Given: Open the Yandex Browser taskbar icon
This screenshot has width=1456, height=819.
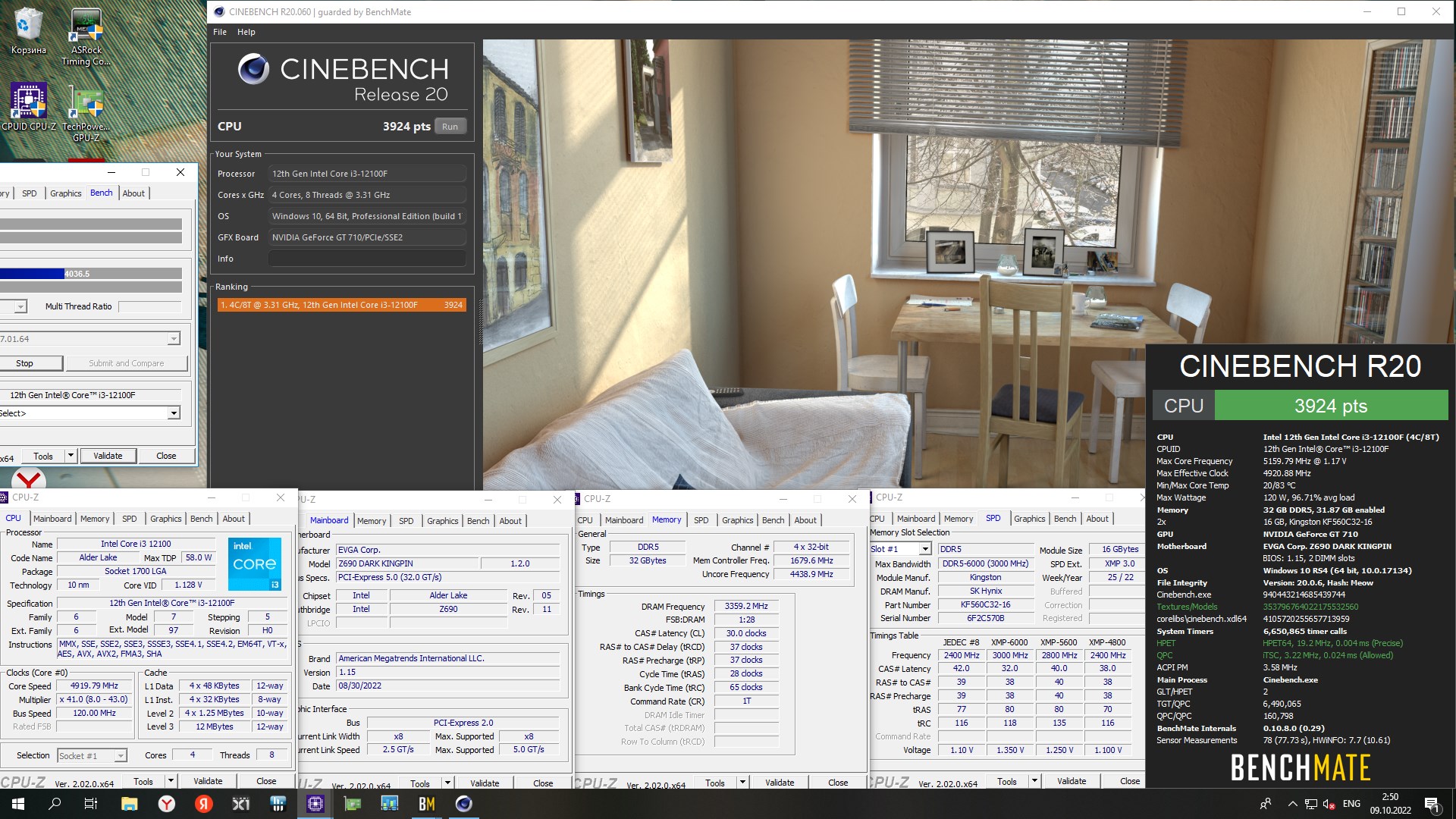Looking at the screenshot, I should pos(166,804).
